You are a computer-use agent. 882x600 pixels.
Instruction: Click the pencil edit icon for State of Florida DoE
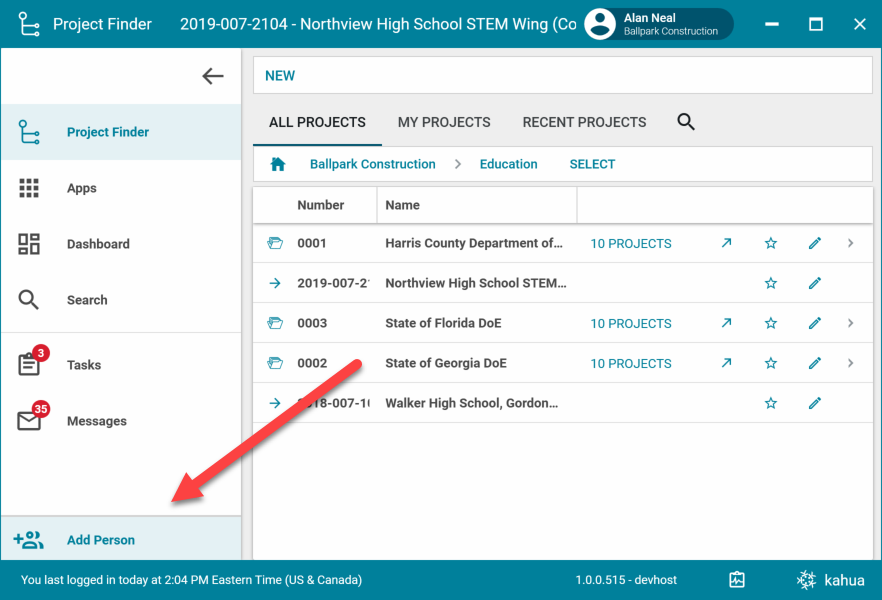(x=814, y=323)
